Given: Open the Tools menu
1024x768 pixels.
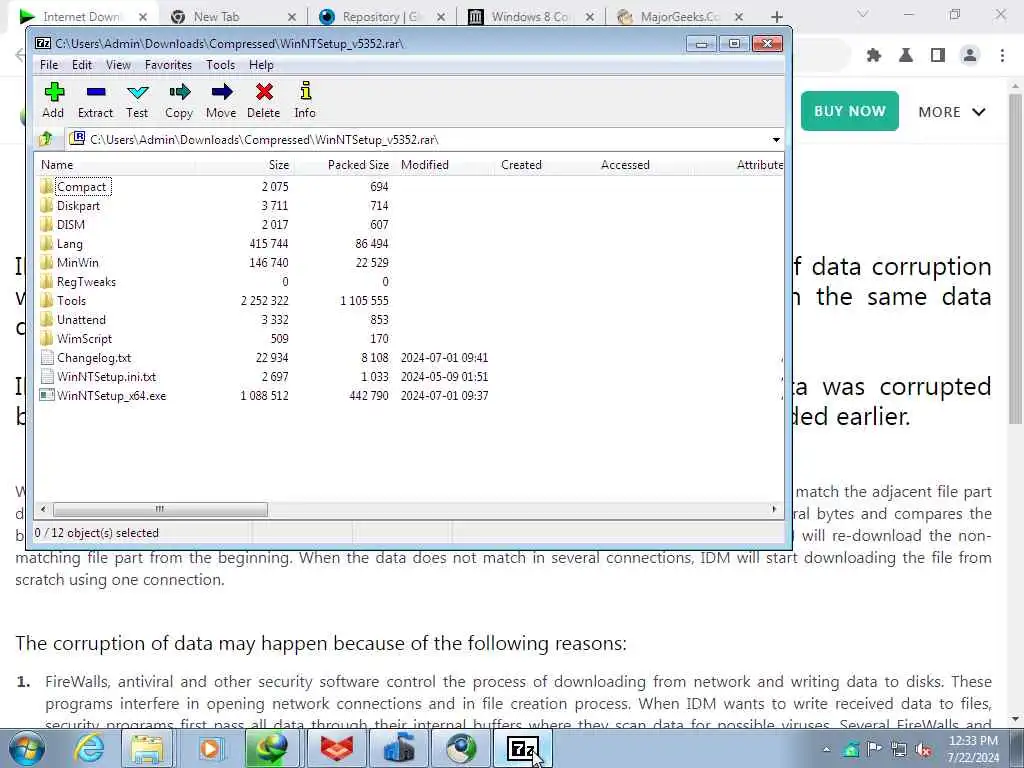Looking at the screenshot, I should click(220, 65).
